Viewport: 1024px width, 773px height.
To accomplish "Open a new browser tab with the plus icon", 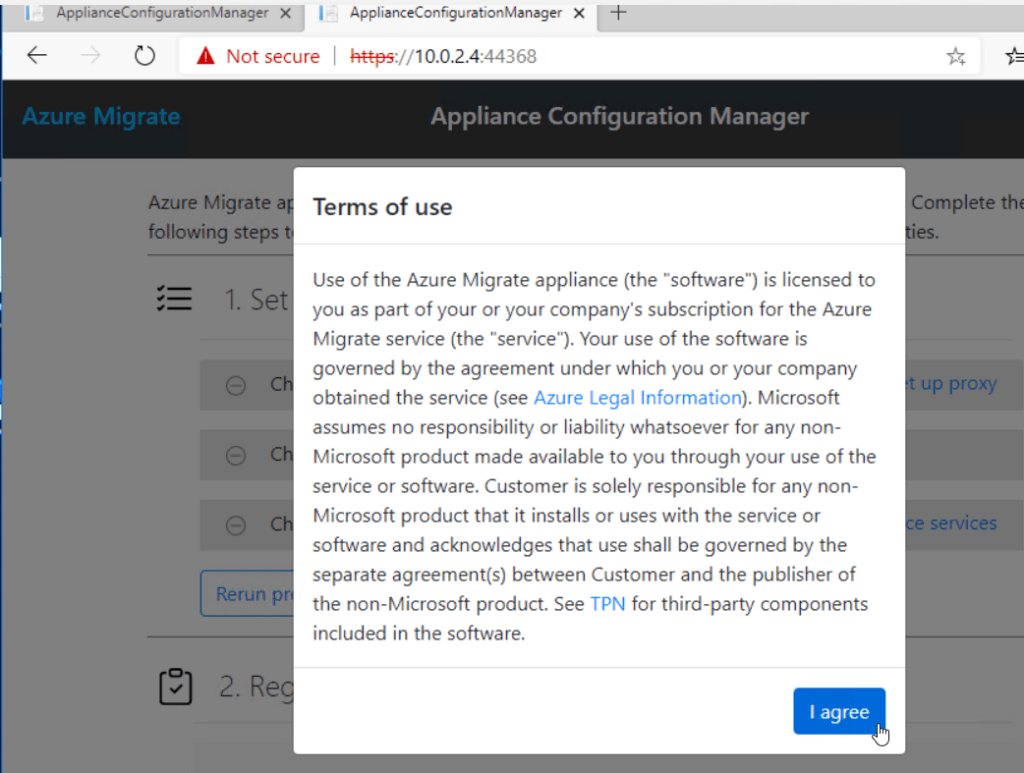I will (x=617, y=15).
